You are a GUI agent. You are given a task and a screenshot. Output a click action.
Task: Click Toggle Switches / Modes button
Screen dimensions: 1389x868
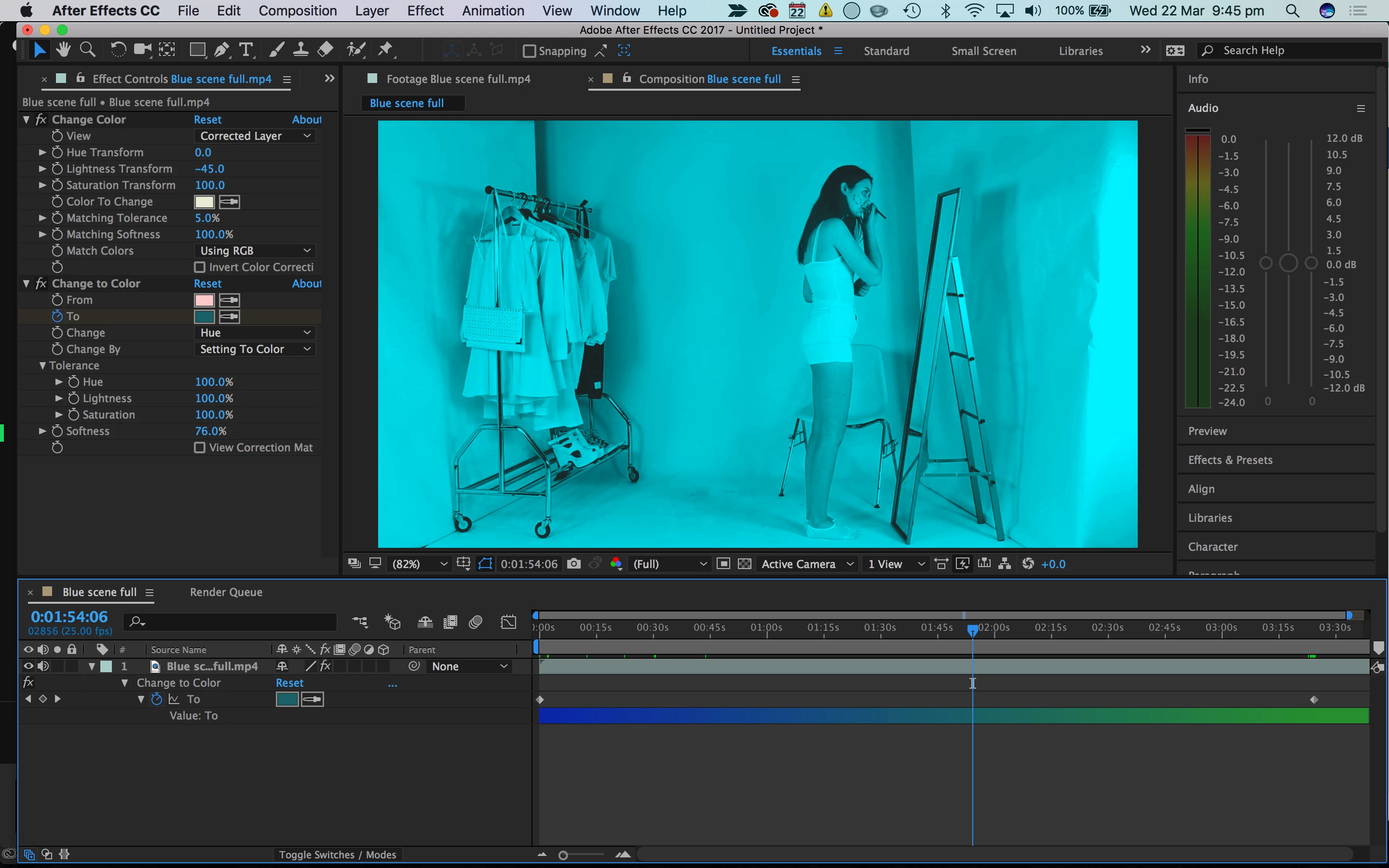(x=337, y=854)
